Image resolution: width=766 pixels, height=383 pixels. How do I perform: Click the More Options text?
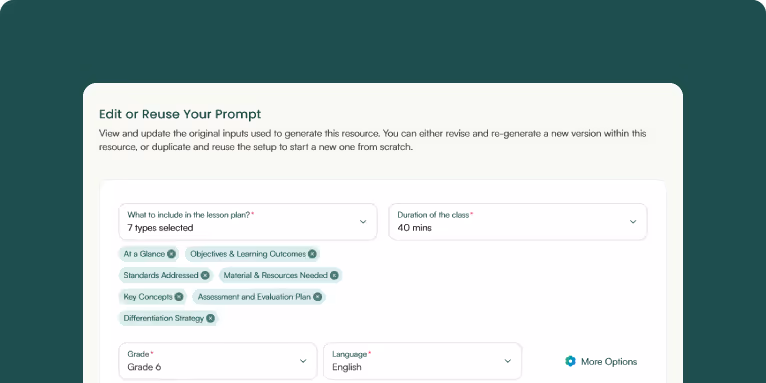tap(609, 362)
